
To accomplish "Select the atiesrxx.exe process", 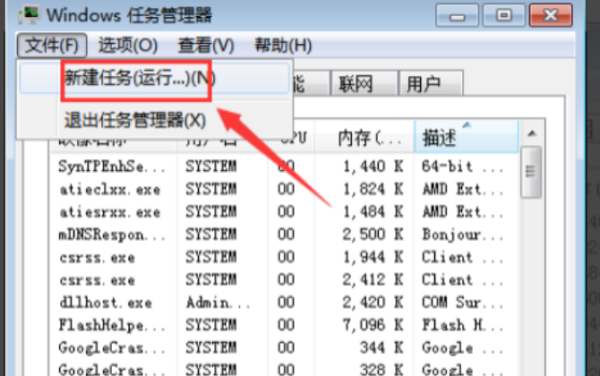I will (x=284, y=212).
